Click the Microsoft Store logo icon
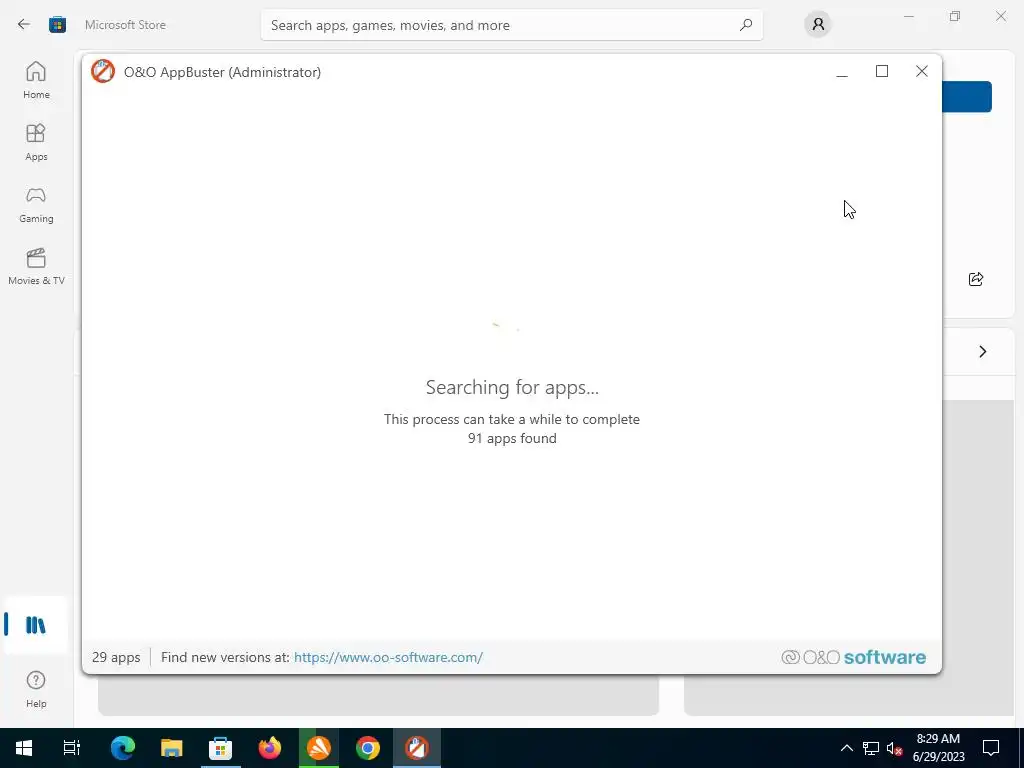This screenshot has width=1024, height=768. tap(57, 25)
